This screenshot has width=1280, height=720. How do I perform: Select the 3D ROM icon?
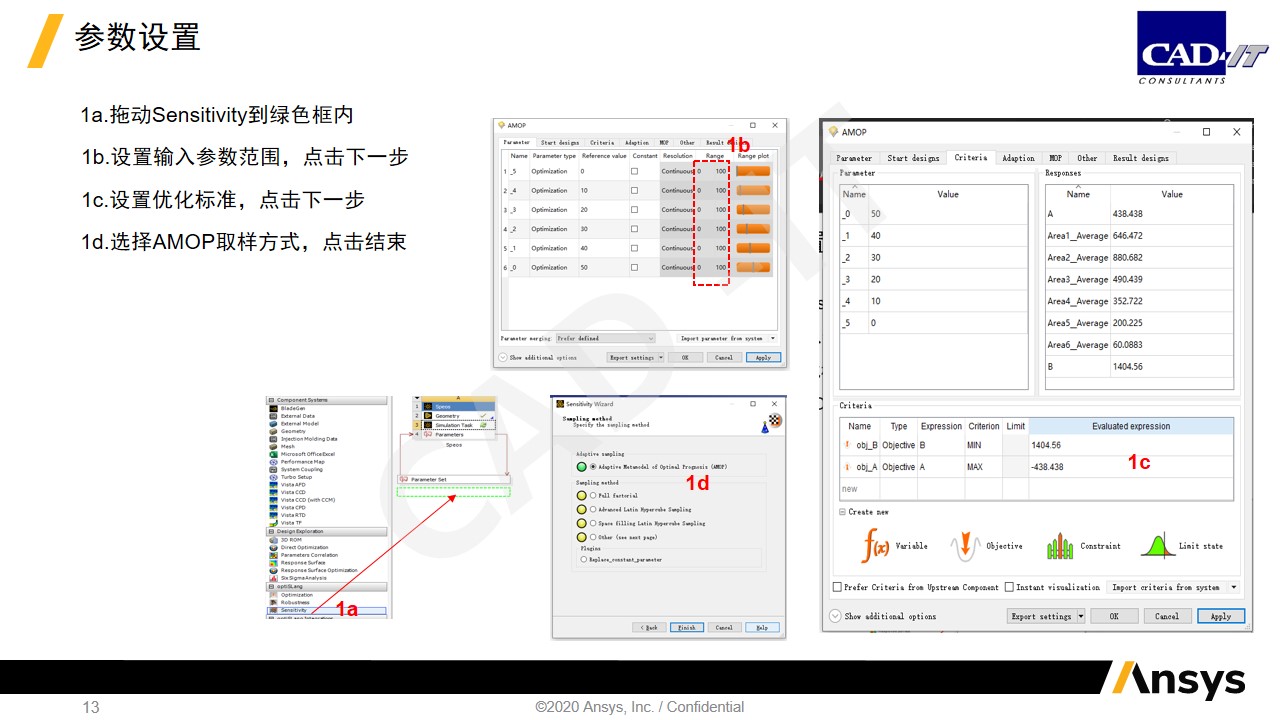point(273,540)
